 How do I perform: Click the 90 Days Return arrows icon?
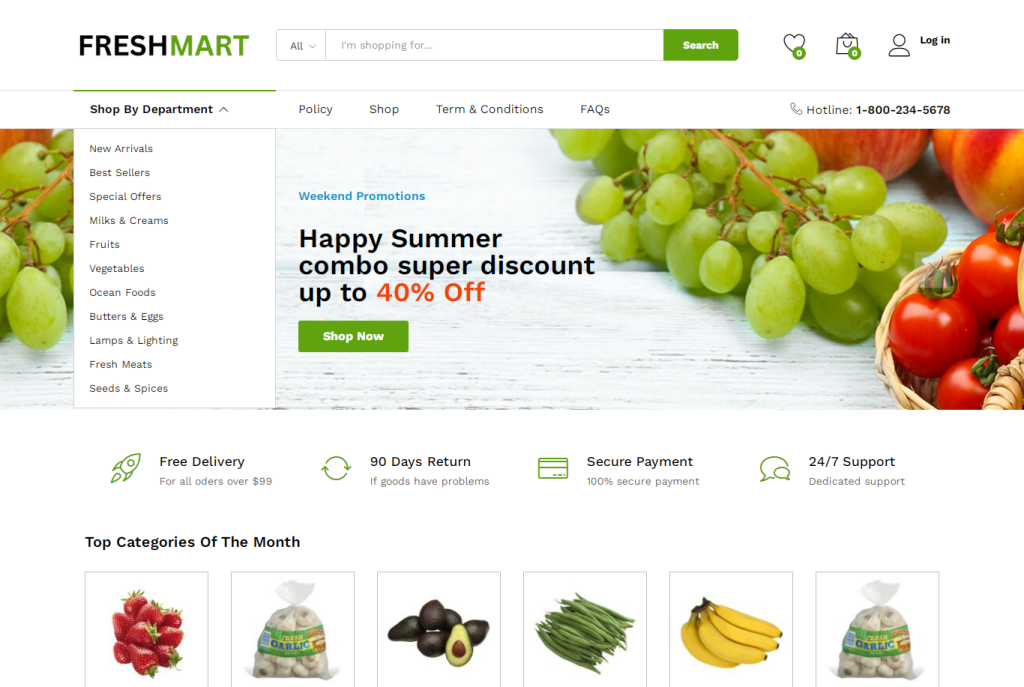(336, 468)
